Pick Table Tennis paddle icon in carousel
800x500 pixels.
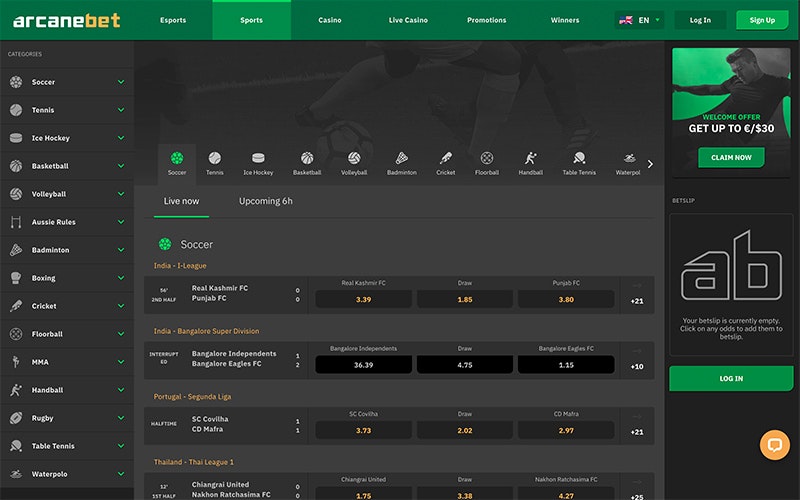tap(579, 158)
